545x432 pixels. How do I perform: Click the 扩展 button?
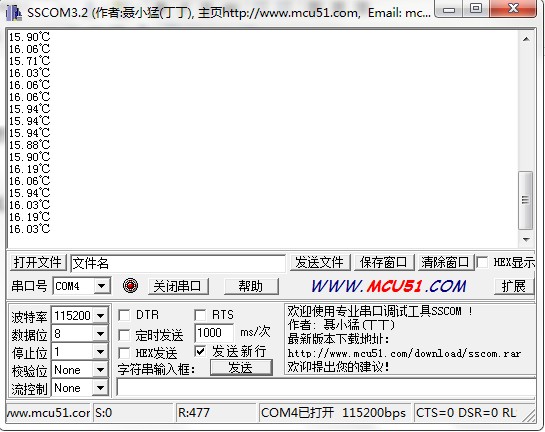[x=513, y=286]
